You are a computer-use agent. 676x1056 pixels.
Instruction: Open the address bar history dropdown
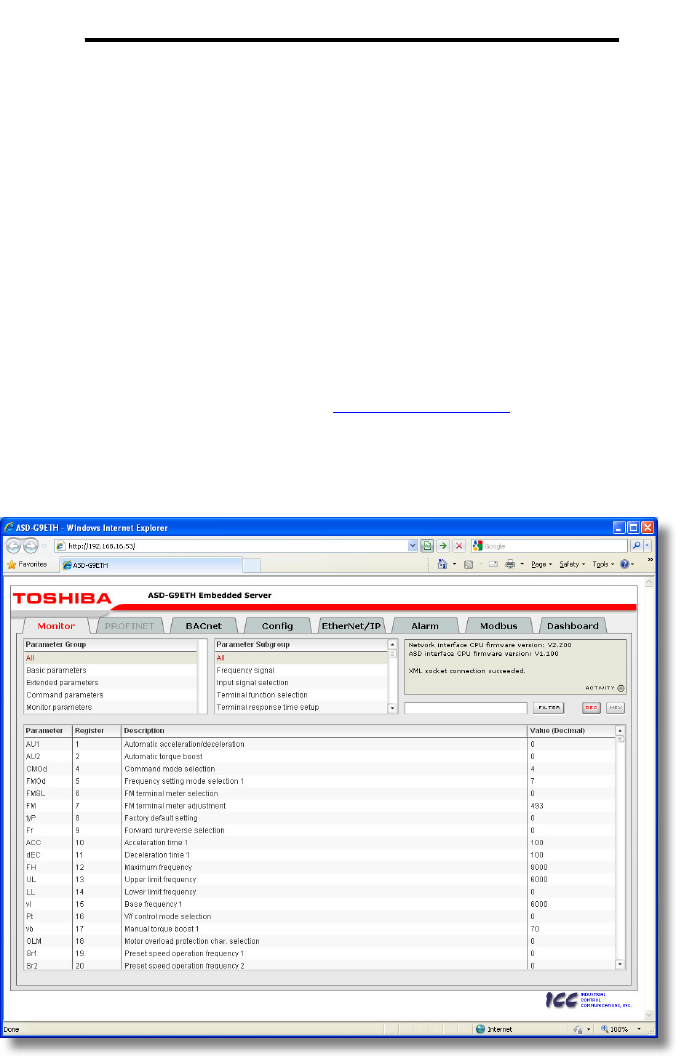[413, 546]
